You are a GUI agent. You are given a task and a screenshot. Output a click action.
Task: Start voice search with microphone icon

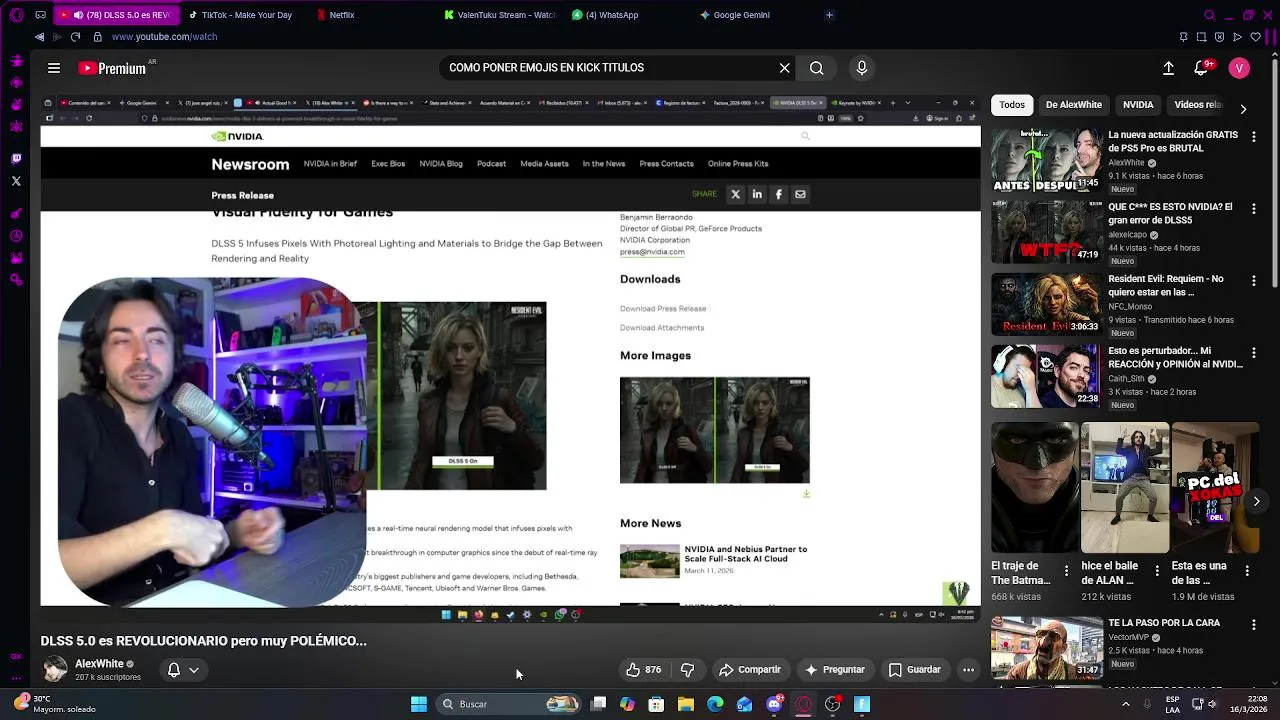tap(862, 68)
